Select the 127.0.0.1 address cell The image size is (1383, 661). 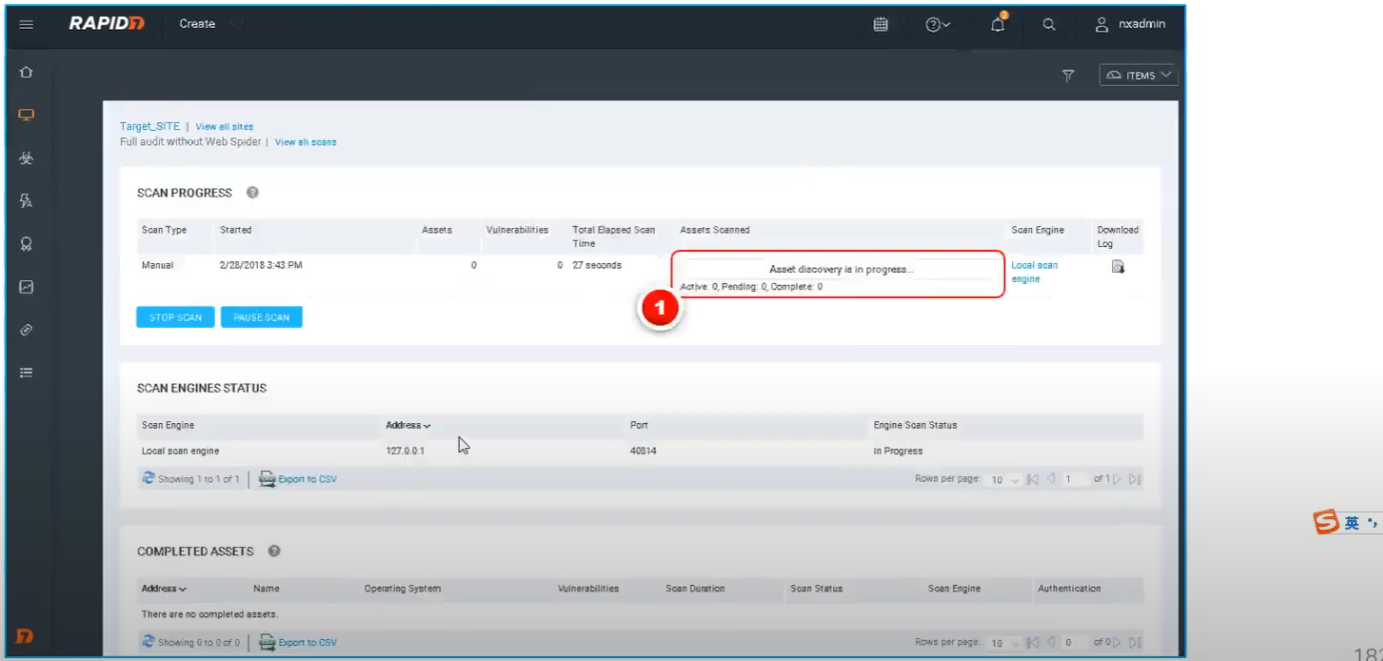[405, 451]
